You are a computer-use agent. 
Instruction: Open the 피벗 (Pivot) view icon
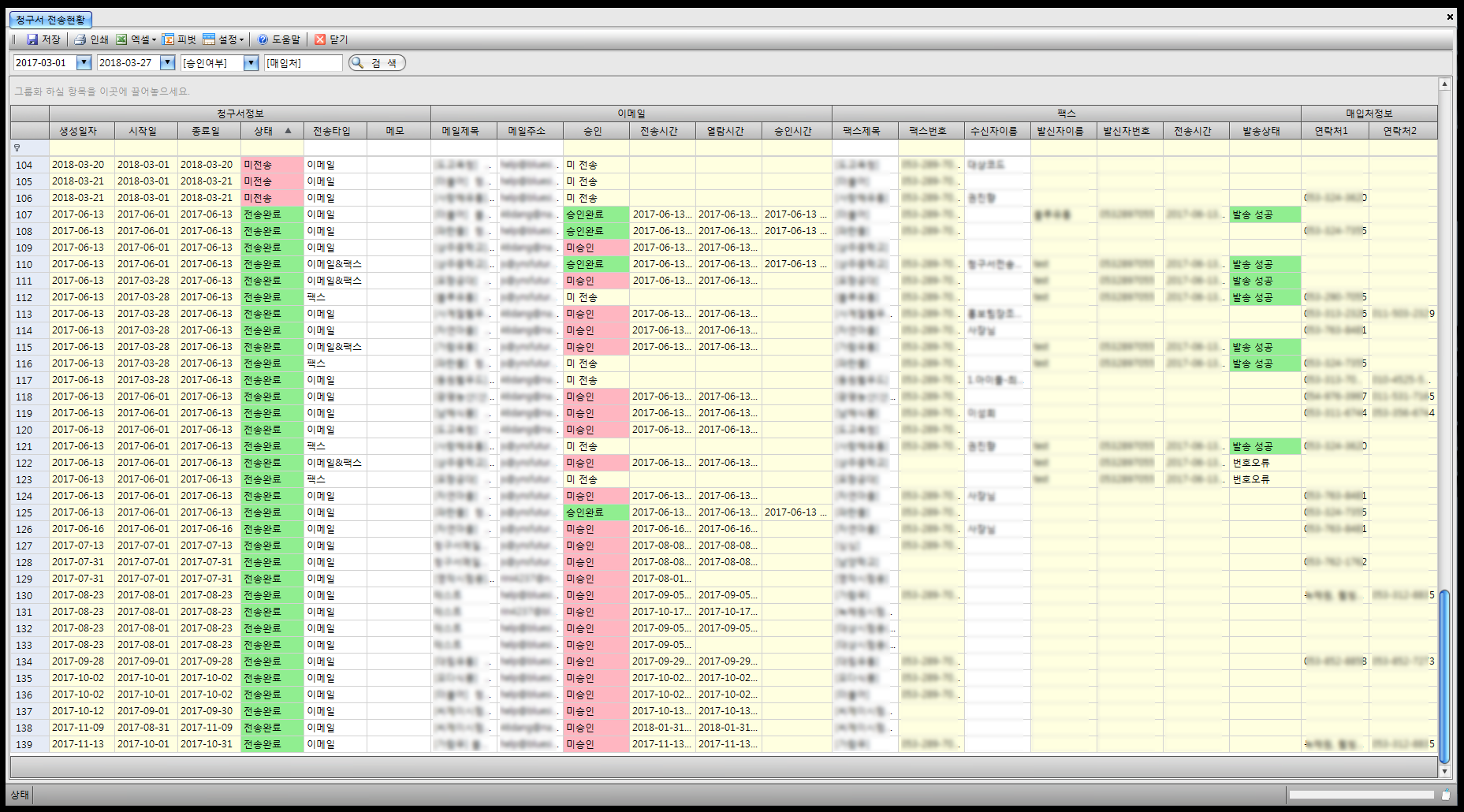168,39
